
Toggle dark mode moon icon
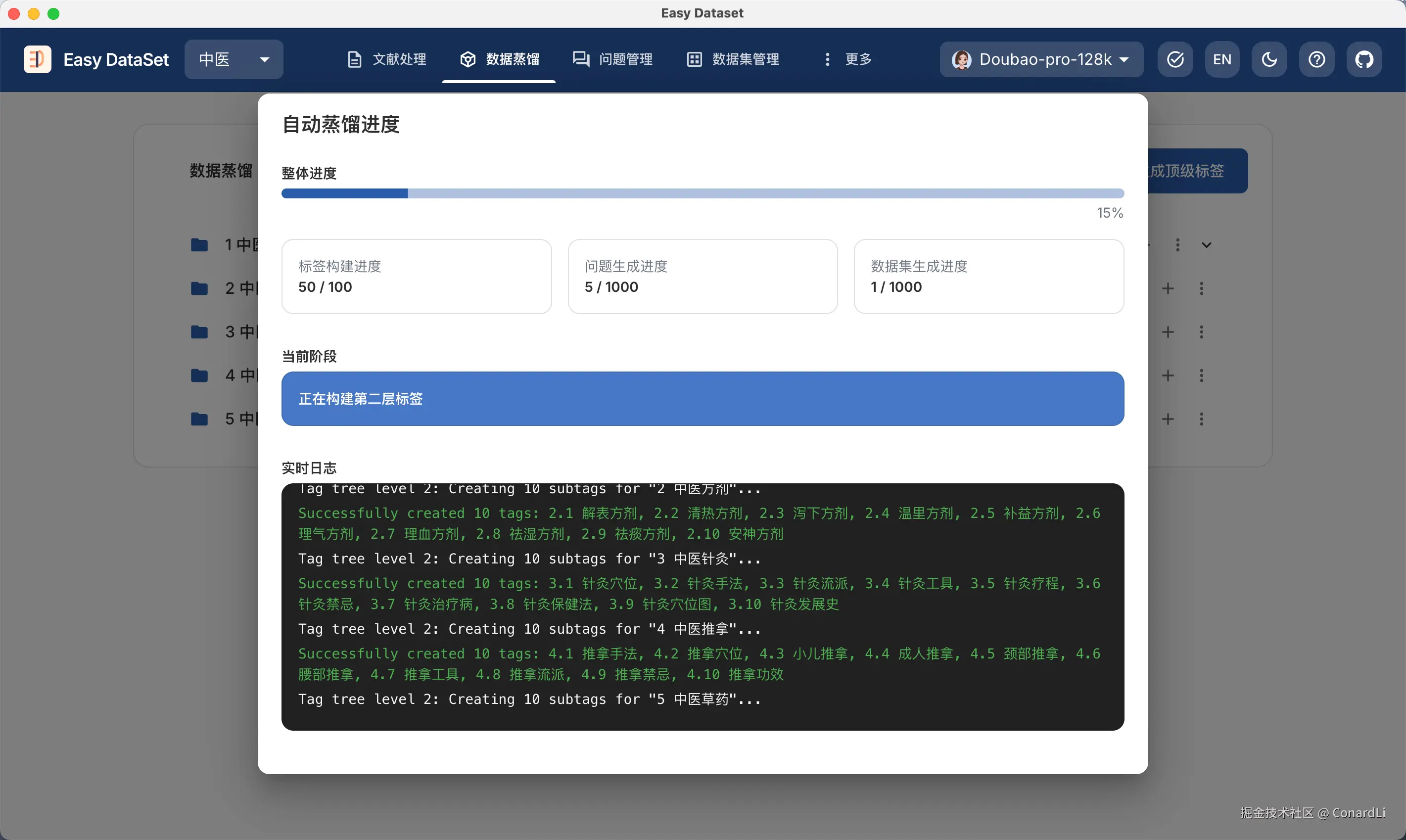(x=1269, y=59)
